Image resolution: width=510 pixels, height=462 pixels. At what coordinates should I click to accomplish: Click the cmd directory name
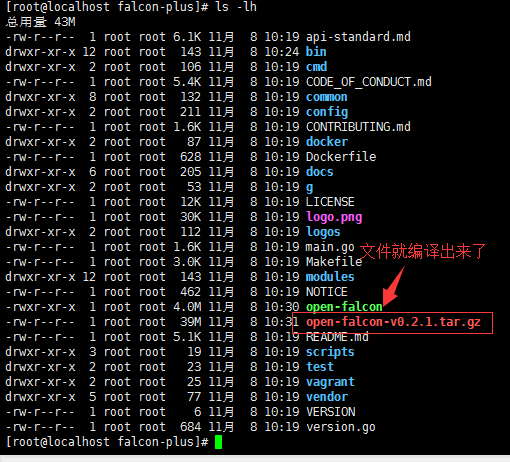click(x=316, y=67)
